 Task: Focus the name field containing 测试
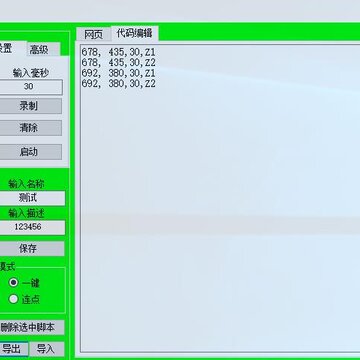tap(32, 198)
